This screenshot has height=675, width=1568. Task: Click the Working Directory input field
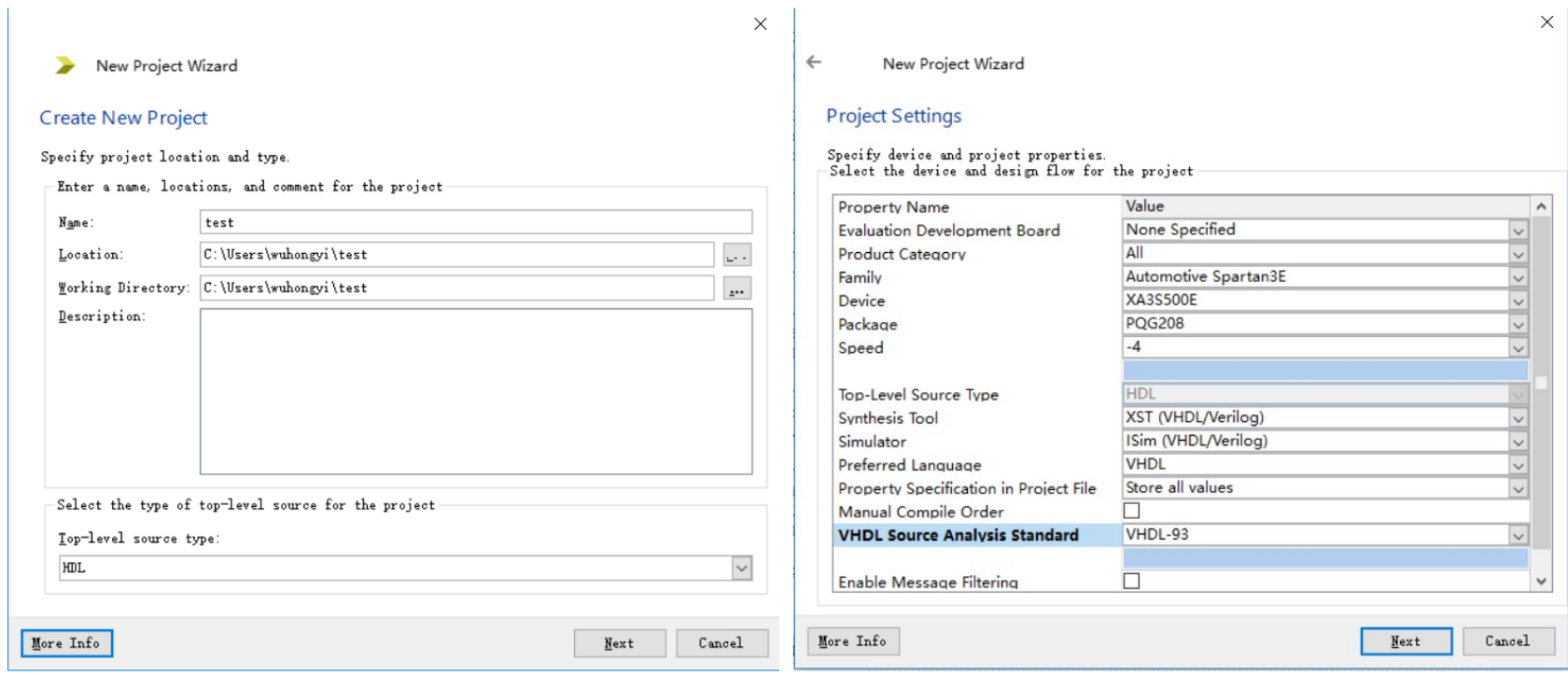point(457,288)
